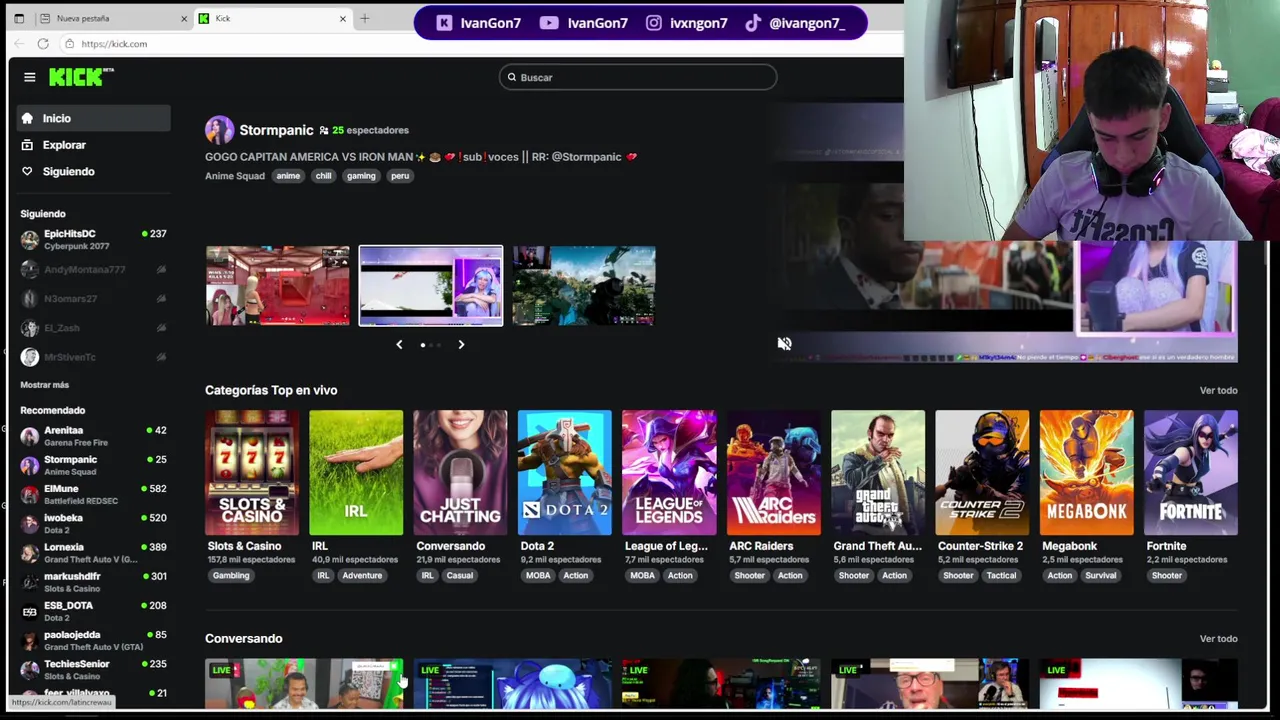1280x720 pixels.
Task: Open iwobeka avatar in Recomendado list
Action: pos(30,523)
